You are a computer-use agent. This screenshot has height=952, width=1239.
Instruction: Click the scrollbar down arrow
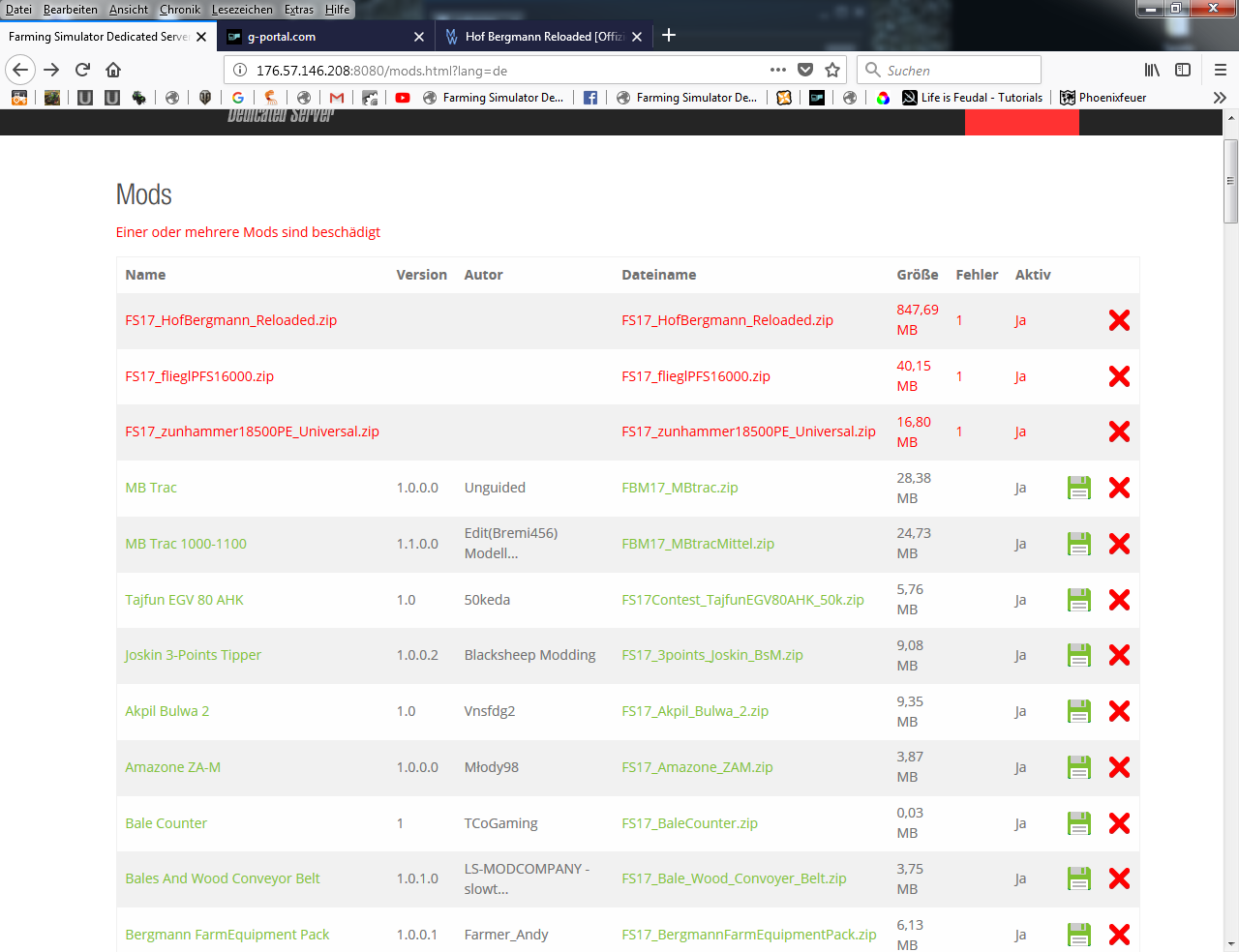pyautogui.click(x=1230, y=943)
